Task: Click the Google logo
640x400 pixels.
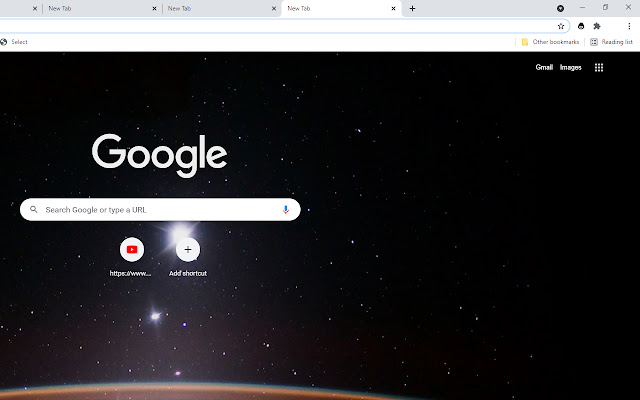Action: click(x=160, y=156)
